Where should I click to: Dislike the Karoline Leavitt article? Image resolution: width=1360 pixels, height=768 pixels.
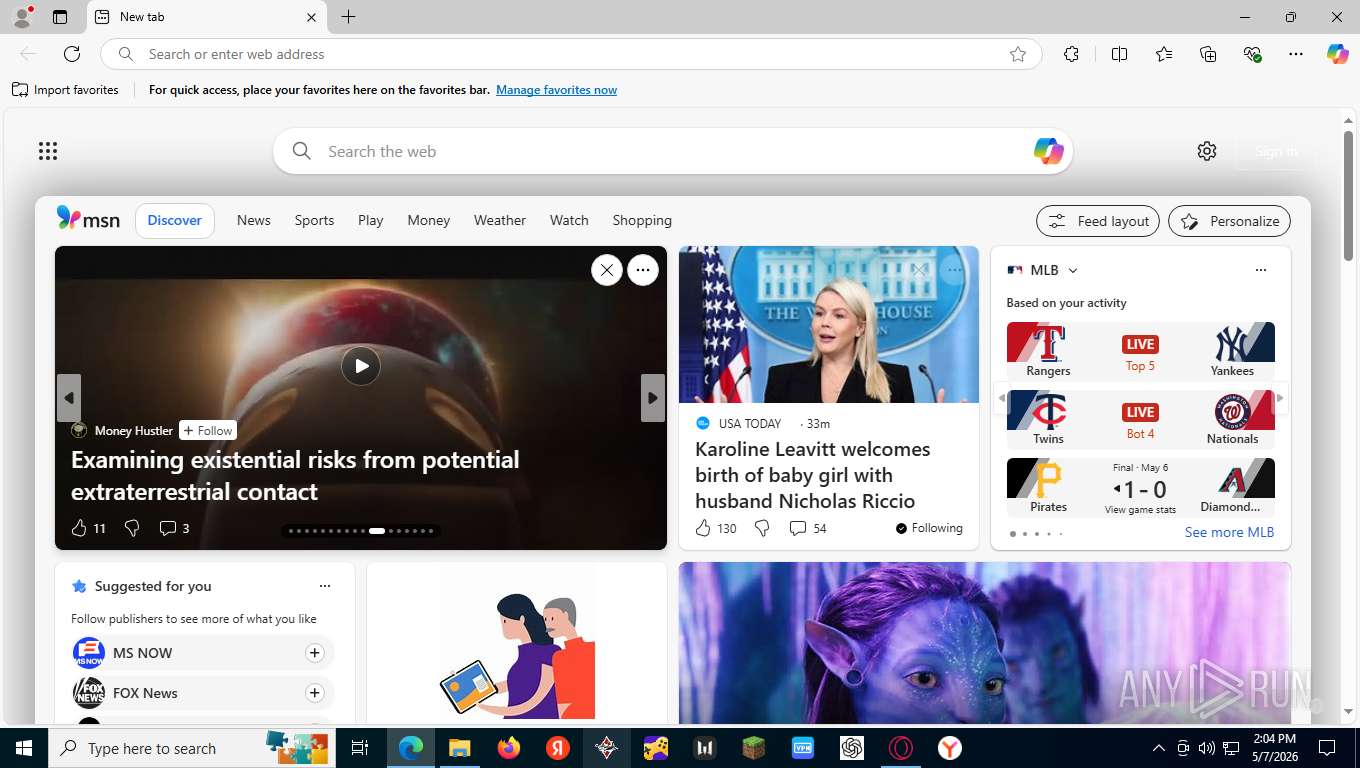coord(762,528)
